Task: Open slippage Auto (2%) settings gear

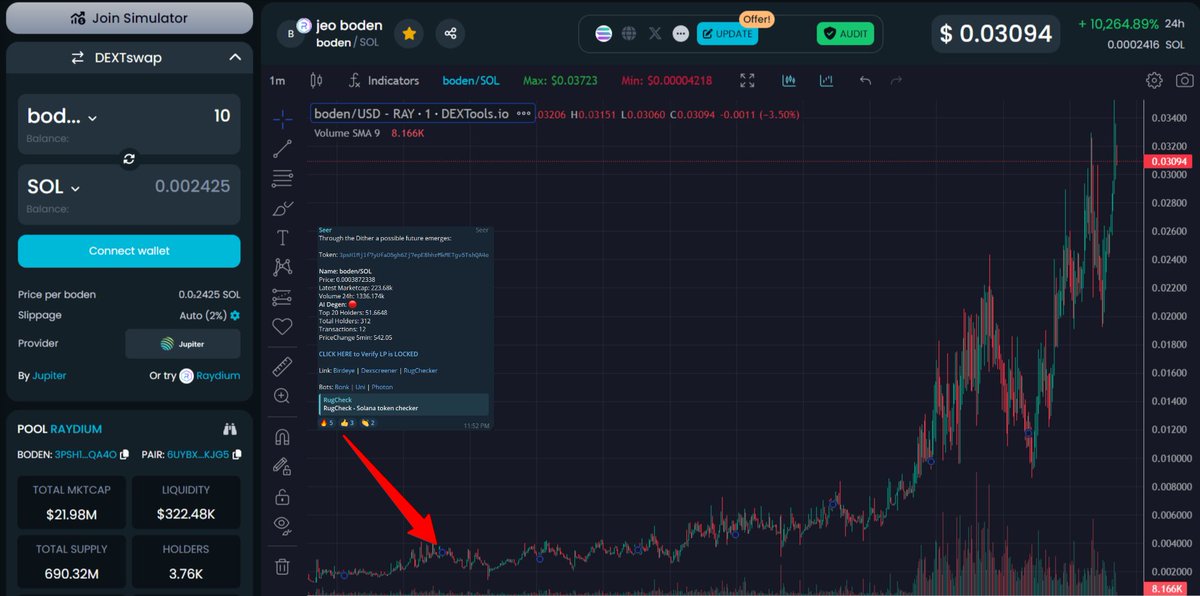Action: pyautogui.click(x=235, y=315)
